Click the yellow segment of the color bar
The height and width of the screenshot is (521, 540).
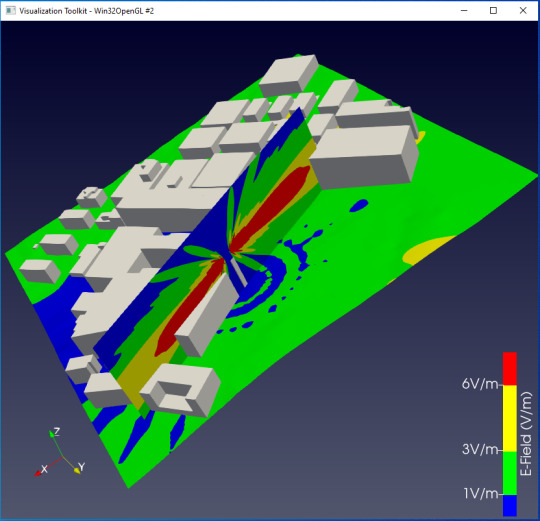pos(510,418)
